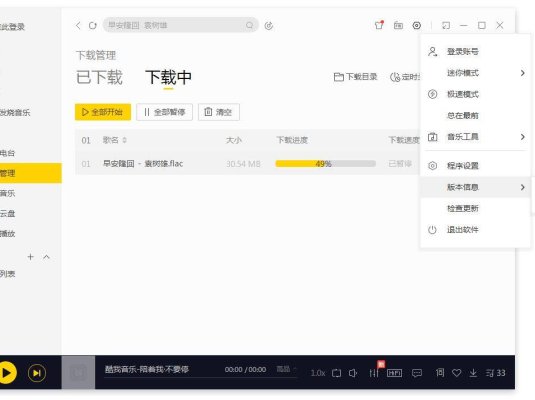The height and width of the screenshot is (400, 535).
Task: Change playback speed 1.0x
Action: click(318, 373)
